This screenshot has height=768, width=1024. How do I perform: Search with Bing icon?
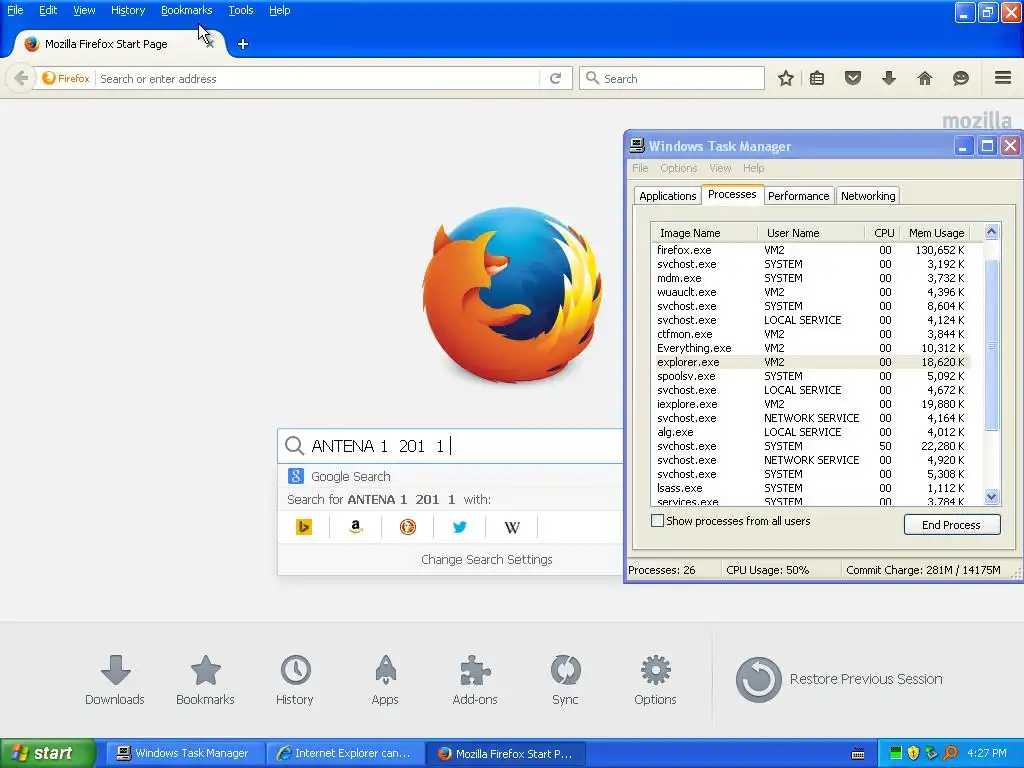tap(304, 527)
